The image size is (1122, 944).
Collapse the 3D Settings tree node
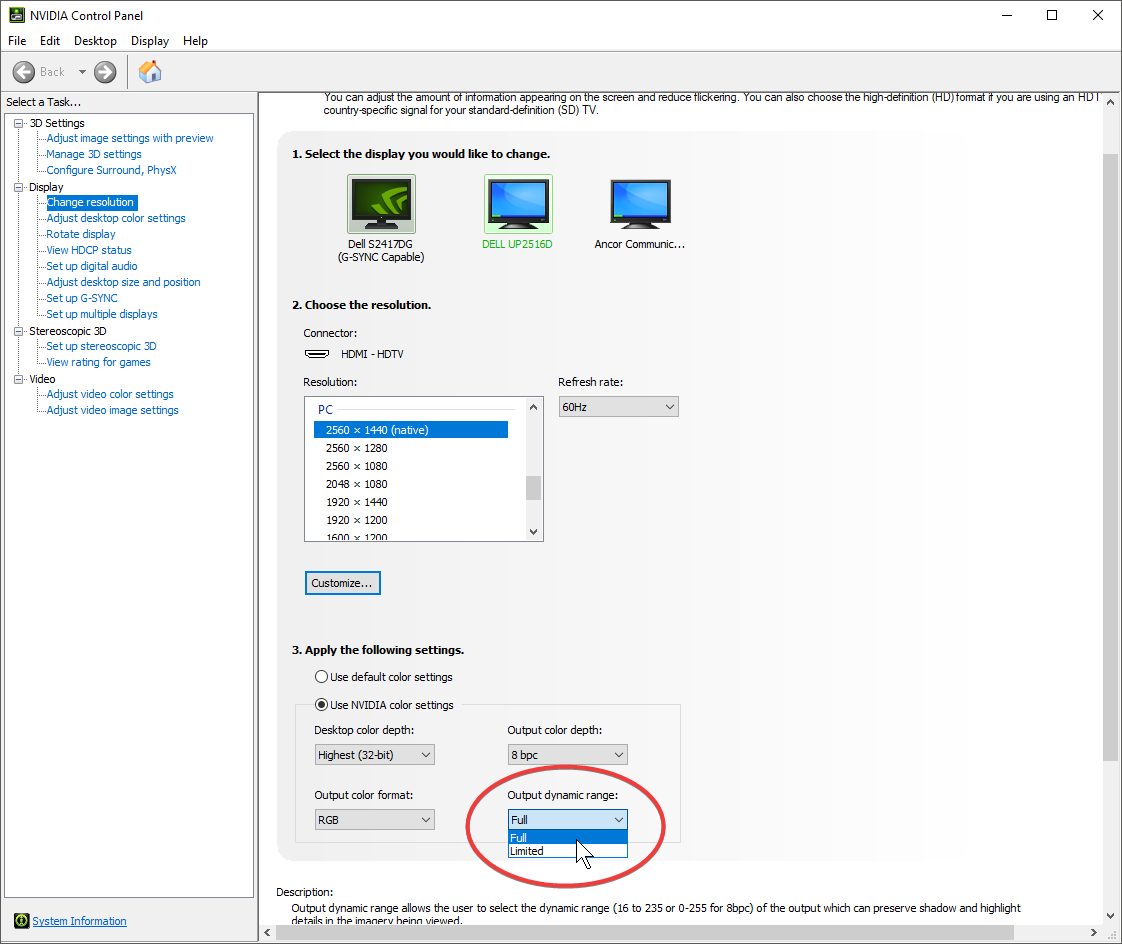coord(19,123)
